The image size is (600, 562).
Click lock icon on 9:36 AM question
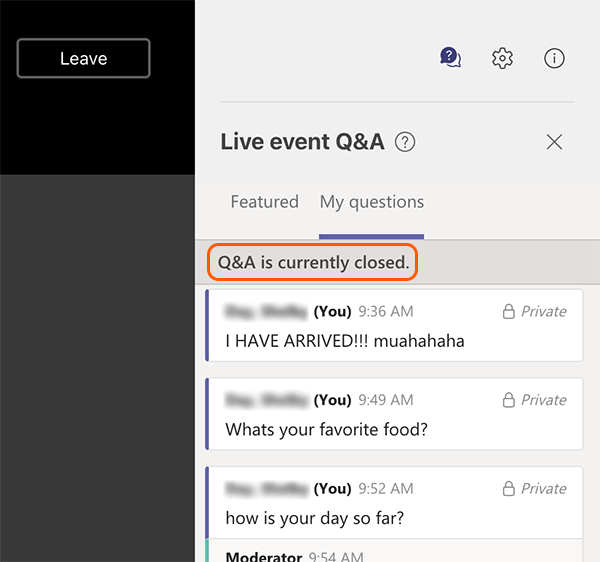509,311
